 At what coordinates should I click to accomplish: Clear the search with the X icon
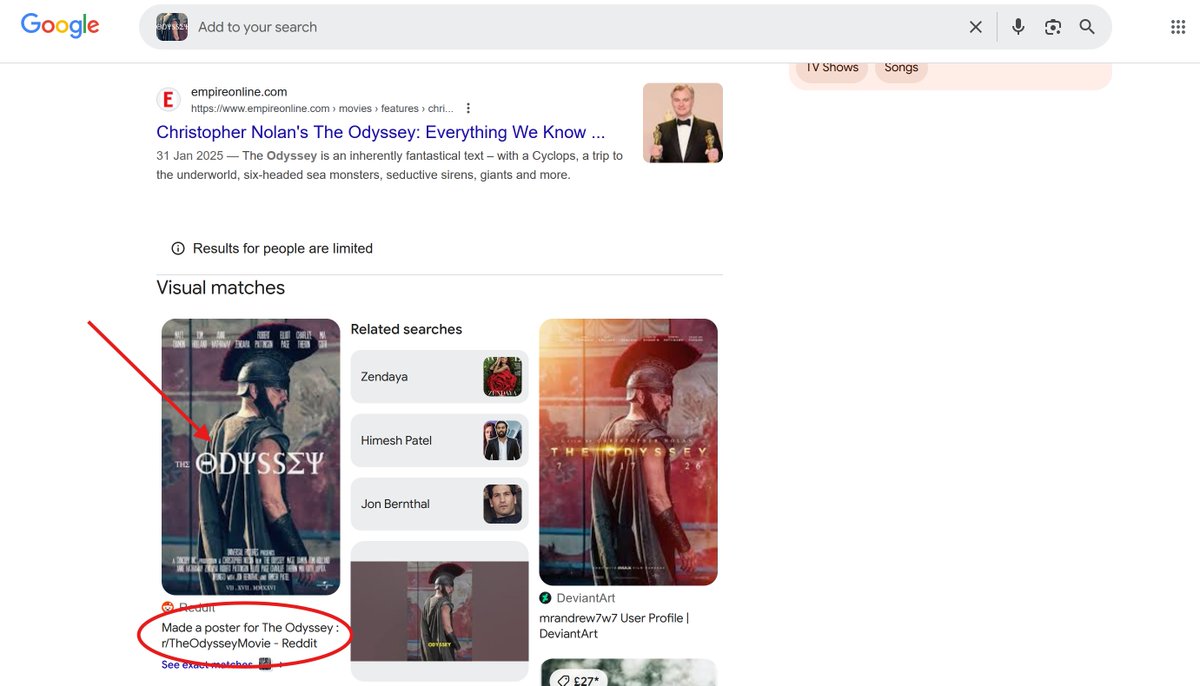coord(976,27)
